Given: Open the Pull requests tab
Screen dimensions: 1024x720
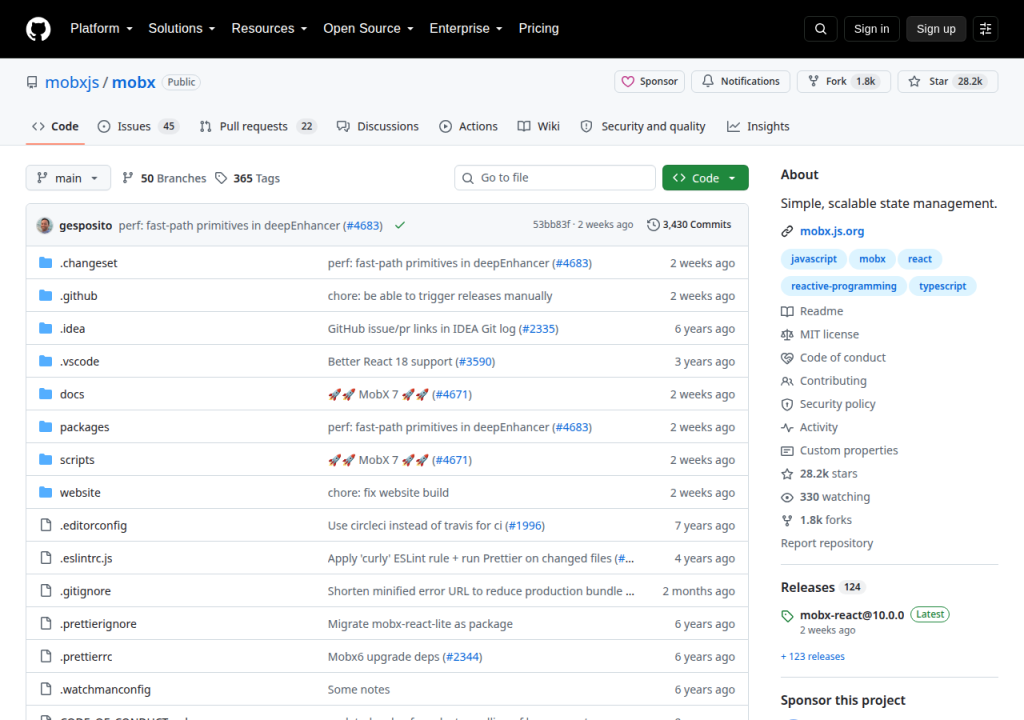Looking at the screenshot, I should (x=257, y=127).
